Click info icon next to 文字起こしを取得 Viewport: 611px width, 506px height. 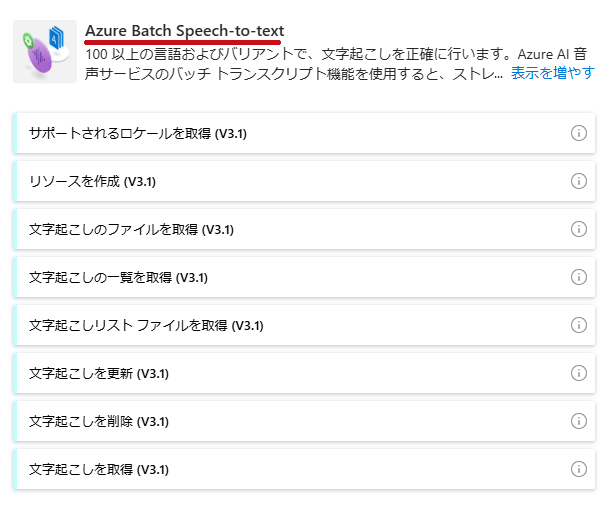pyautogui.click(x=579, y=469)
